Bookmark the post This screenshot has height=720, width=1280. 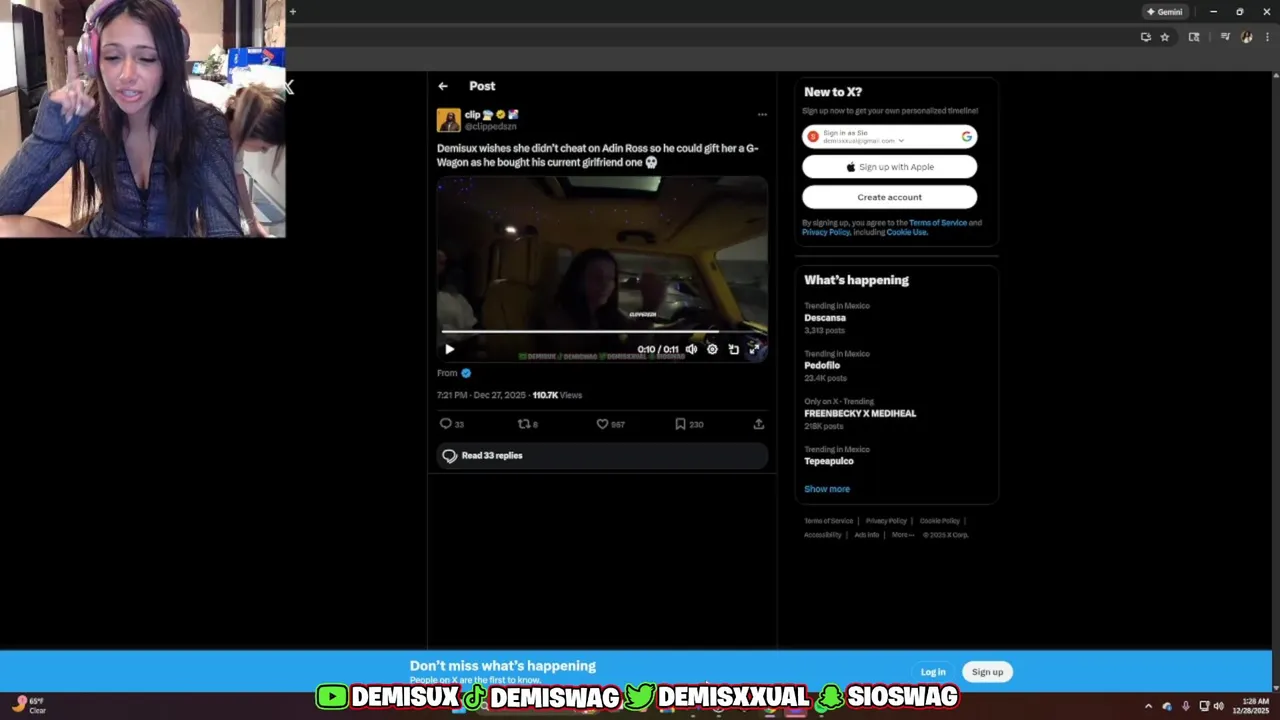tap(680, 424)
